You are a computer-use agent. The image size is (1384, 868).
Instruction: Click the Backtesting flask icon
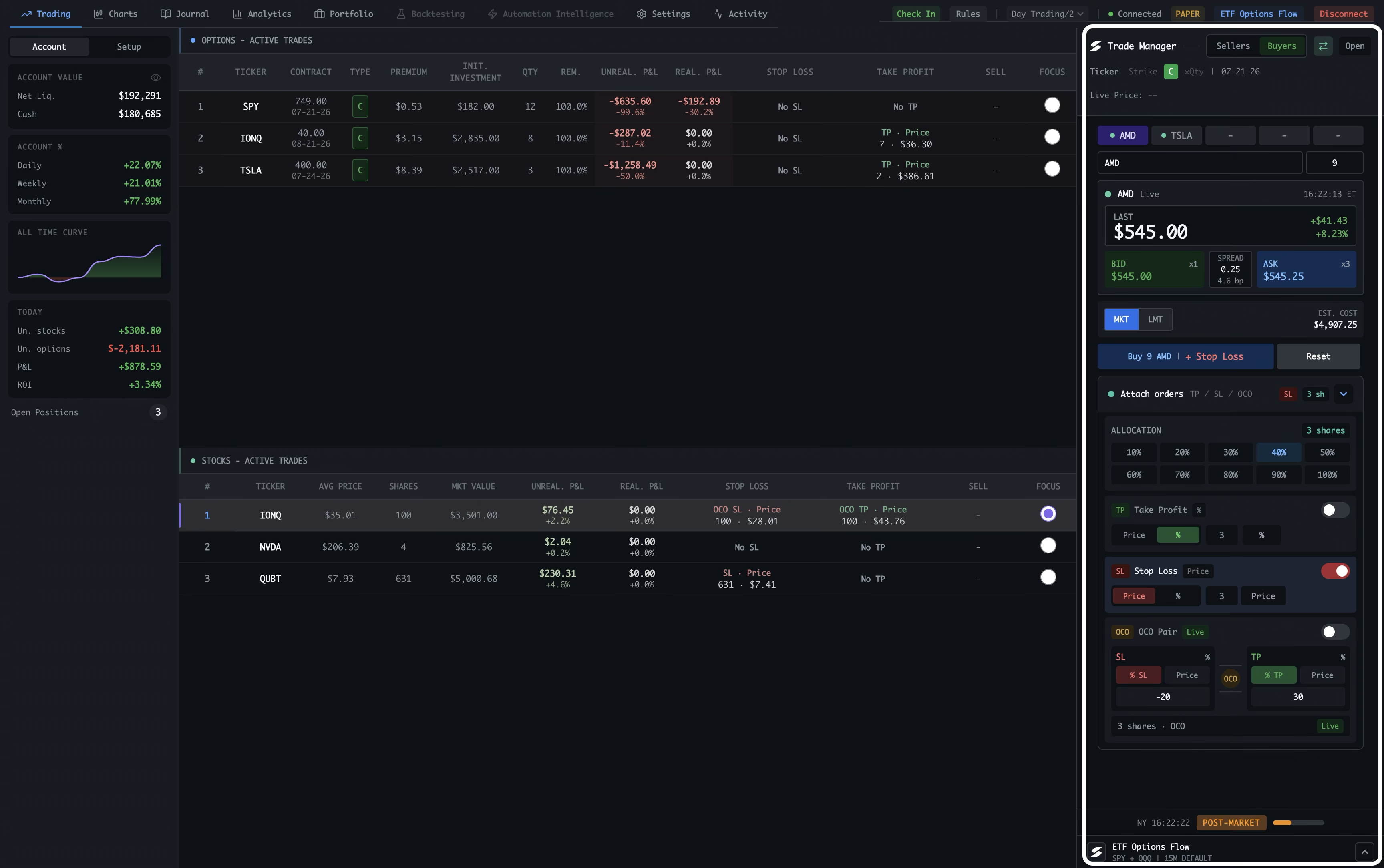pyautogui.click(x=401, y=14)
